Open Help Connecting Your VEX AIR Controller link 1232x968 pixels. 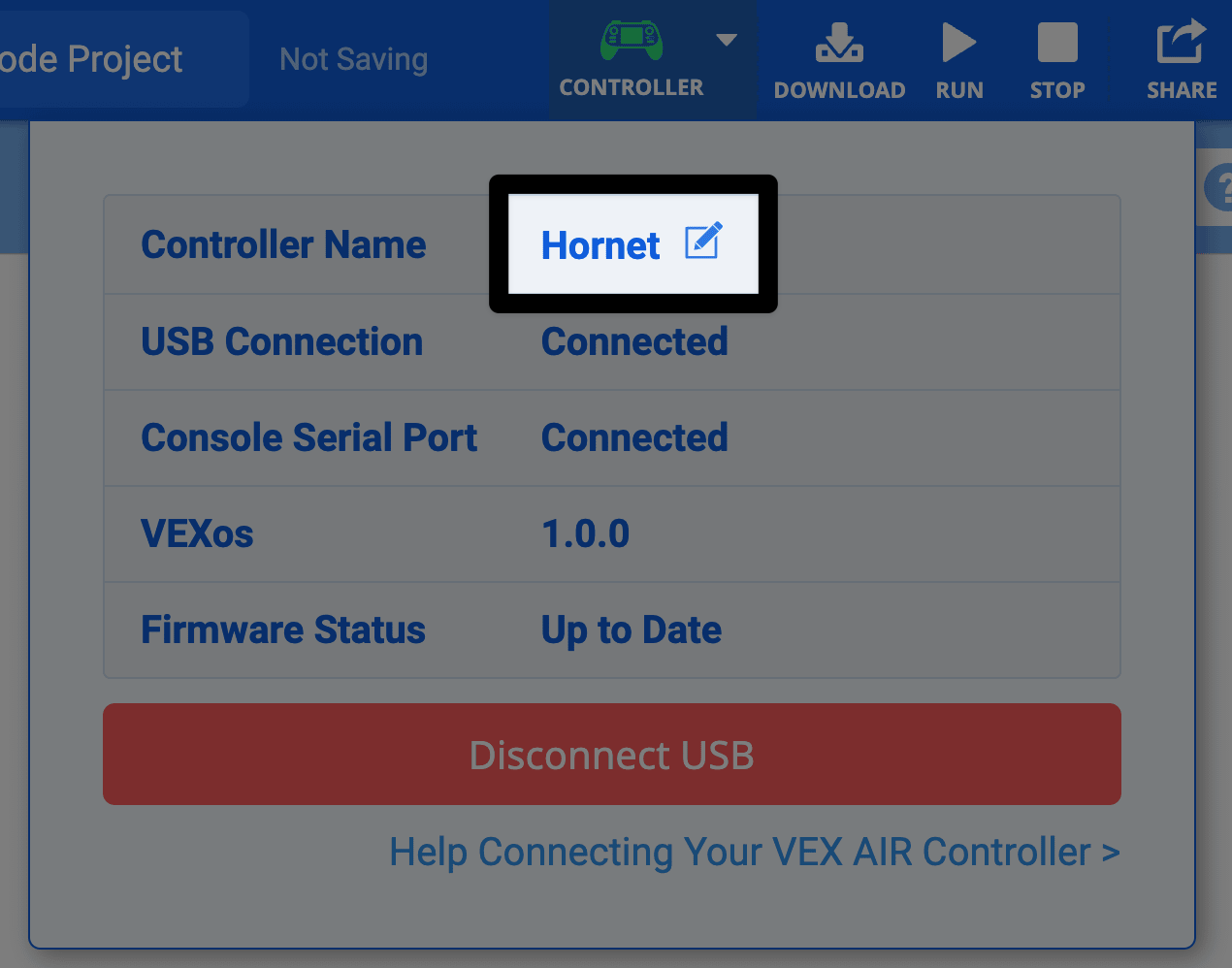pos(754,852)
